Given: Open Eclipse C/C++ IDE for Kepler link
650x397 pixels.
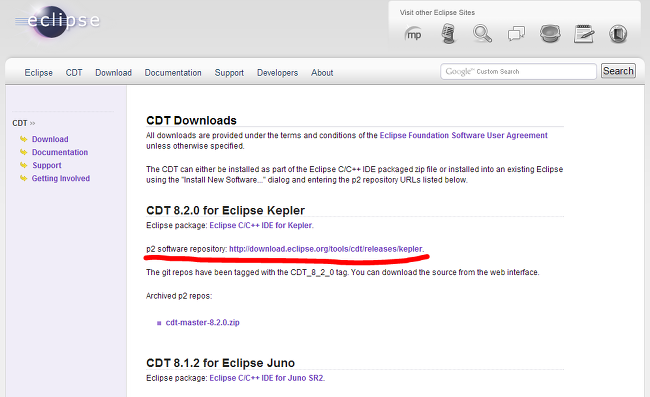Looking at the screenshot, I should [261, 225].
